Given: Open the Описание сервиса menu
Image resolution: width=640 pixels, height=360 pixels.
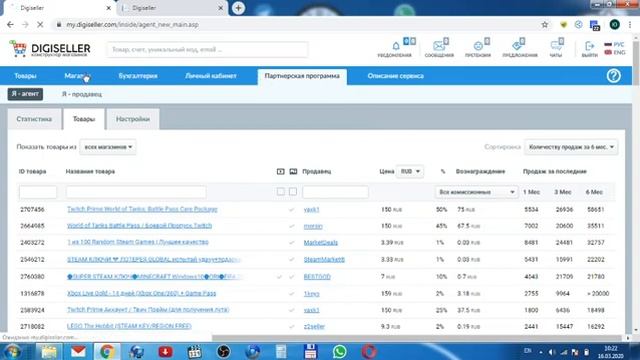Looking at the screenshot, I should click(396, 76).
